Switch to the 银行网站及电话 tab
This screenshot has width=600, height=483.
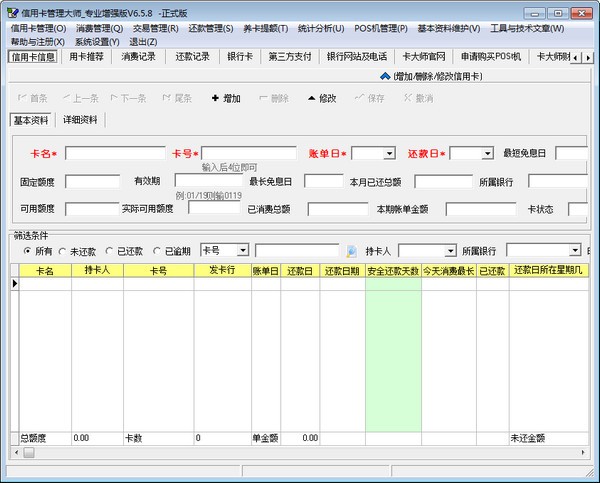357,57
